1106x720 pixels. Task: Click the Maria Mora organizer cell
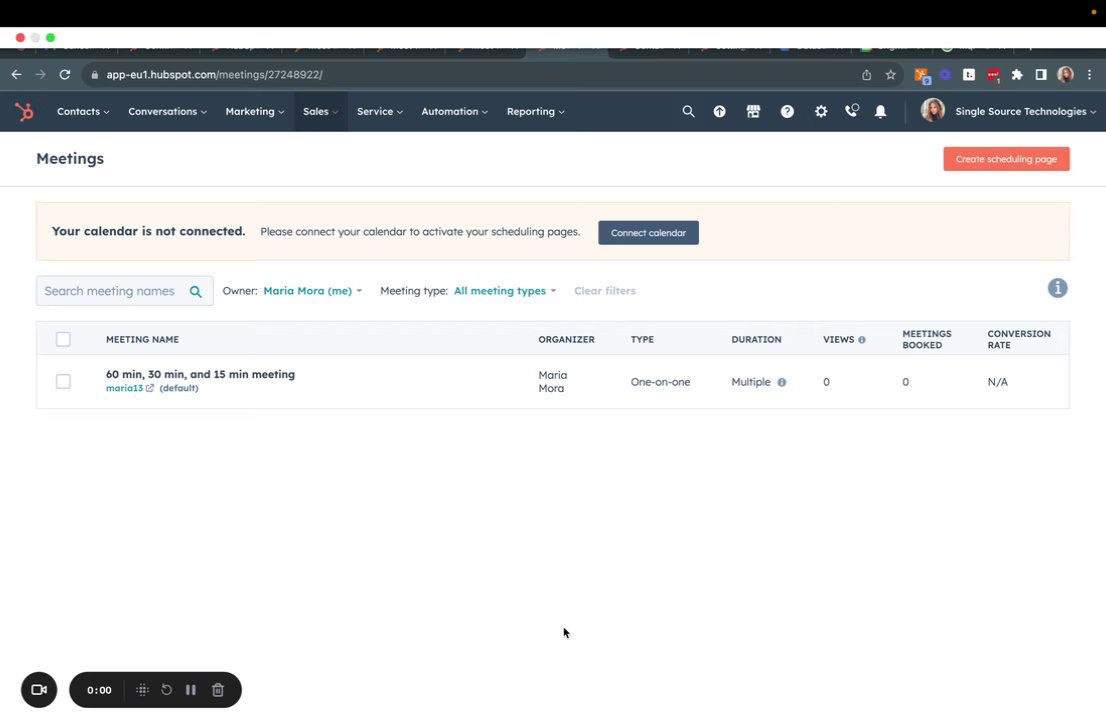tap(553, 382)
